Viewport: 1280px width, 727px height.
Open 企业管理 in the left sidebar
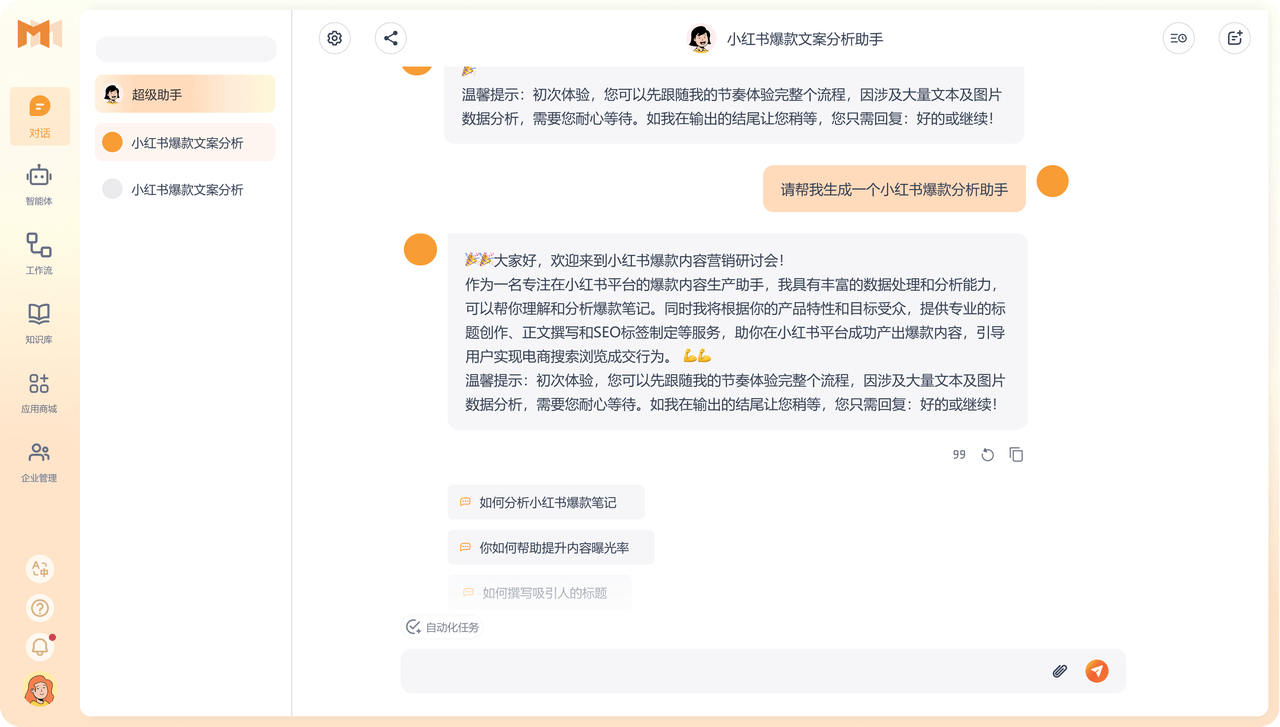[x=39, y=461]
